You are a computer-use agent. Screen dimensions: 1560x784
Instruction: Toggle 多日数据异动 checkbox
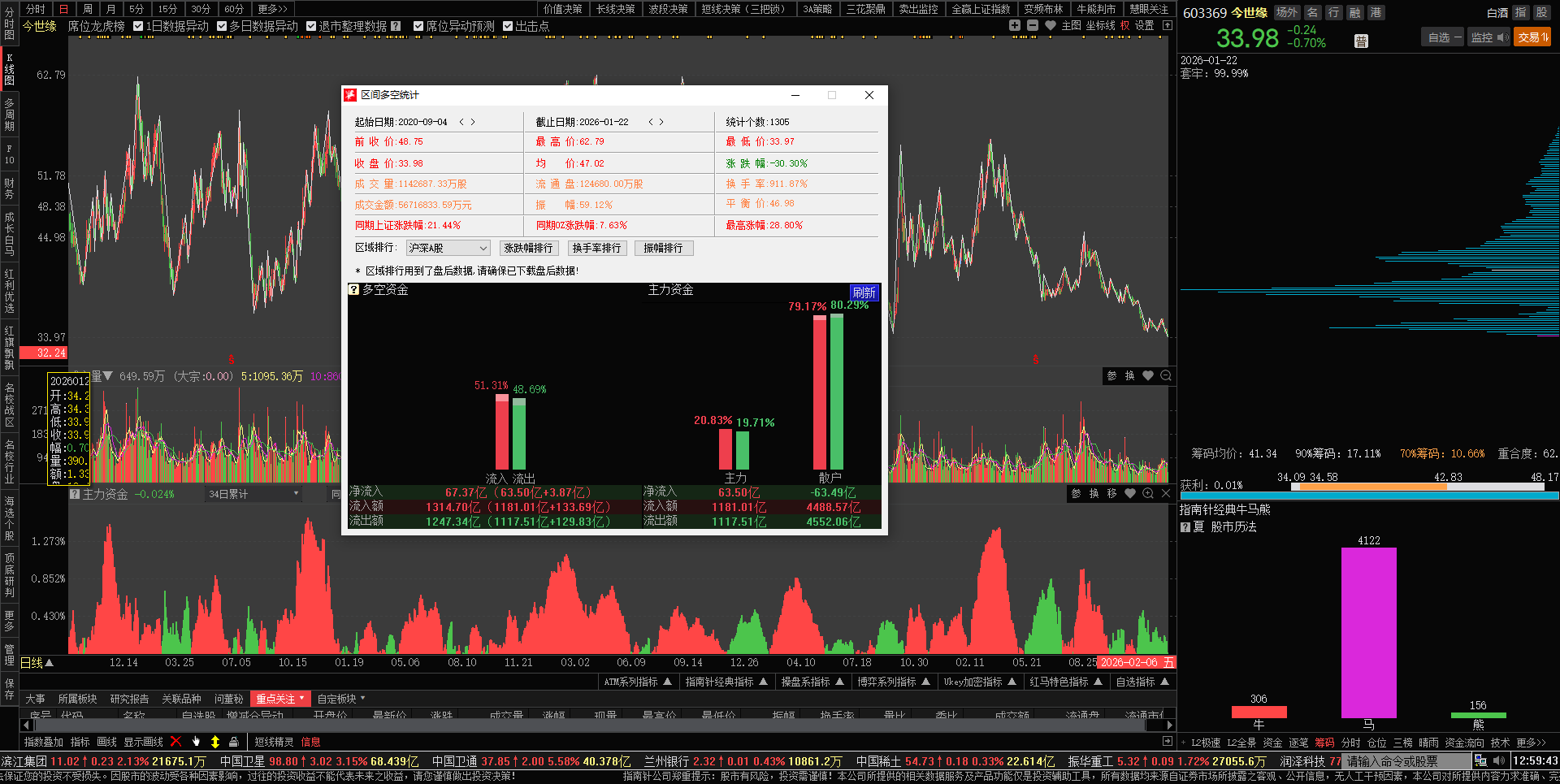coord(222,26)
